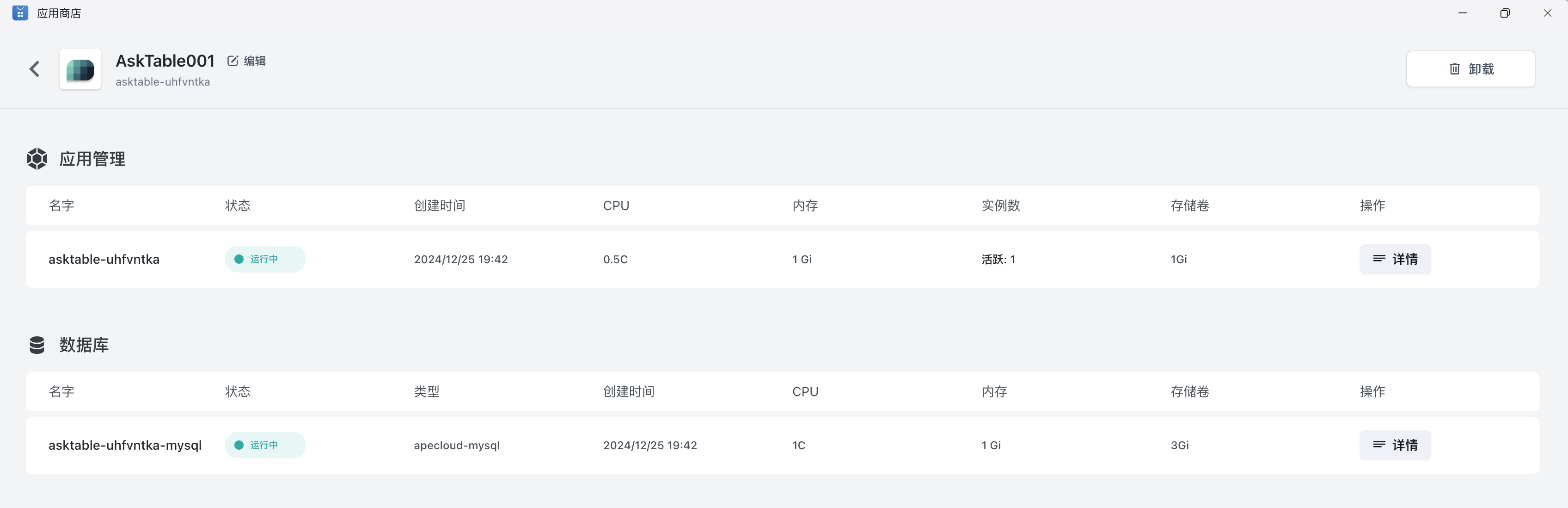Click the edit pencil icon beside AskTable001
The height and width of the screenshot is (508, 1568).
coord(233,61)
